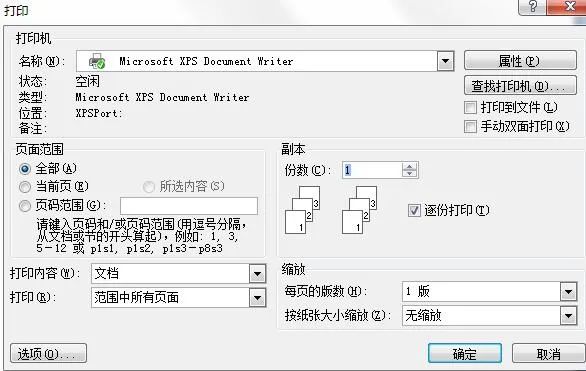Screen dimensions: 586x371
Task: Toggle the 逐份打印 checkbox
Action: coord(414,210)
